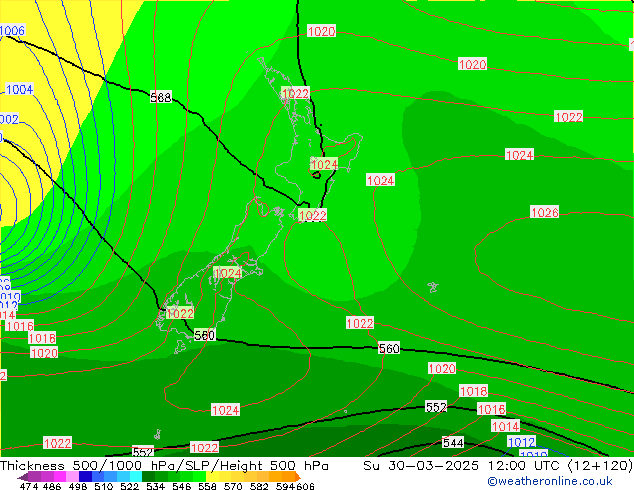This screenshot has width=634, height=490.
Task: Click the legend value '546'
Action: [181, 486]
